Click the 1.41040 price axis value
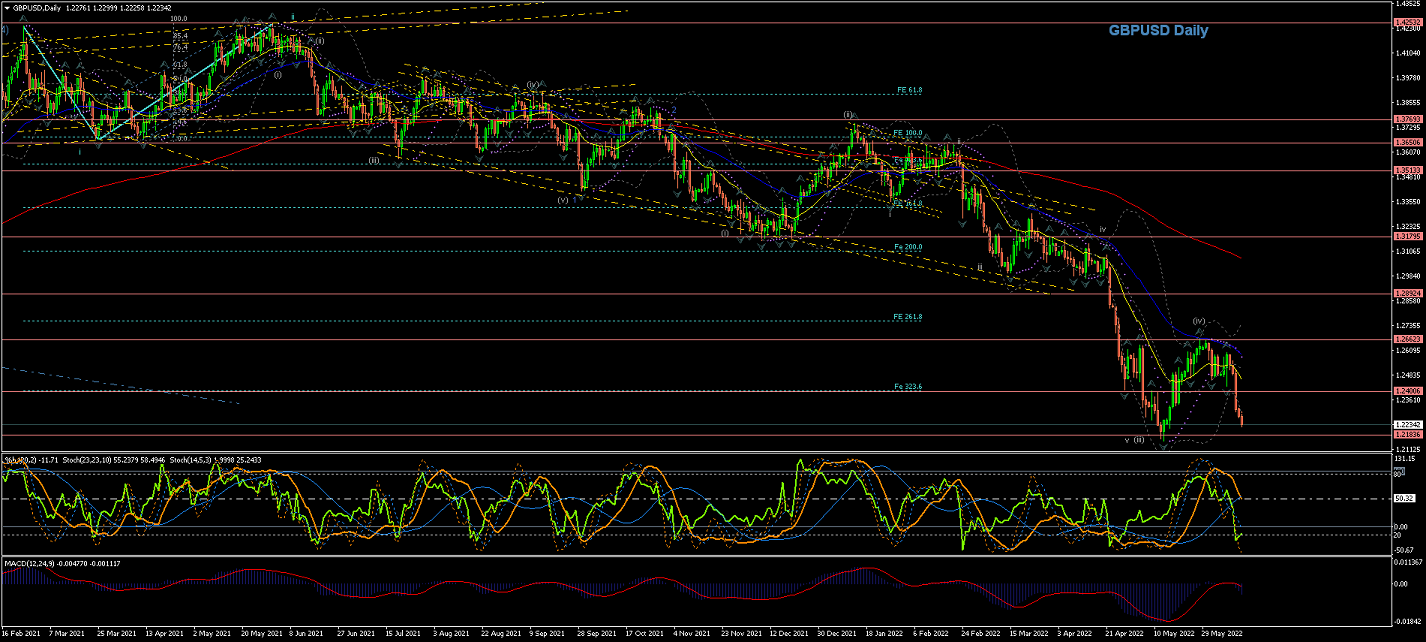Image resolution: width=1426 pixels, height=642 pixels. coord(1407,53)
